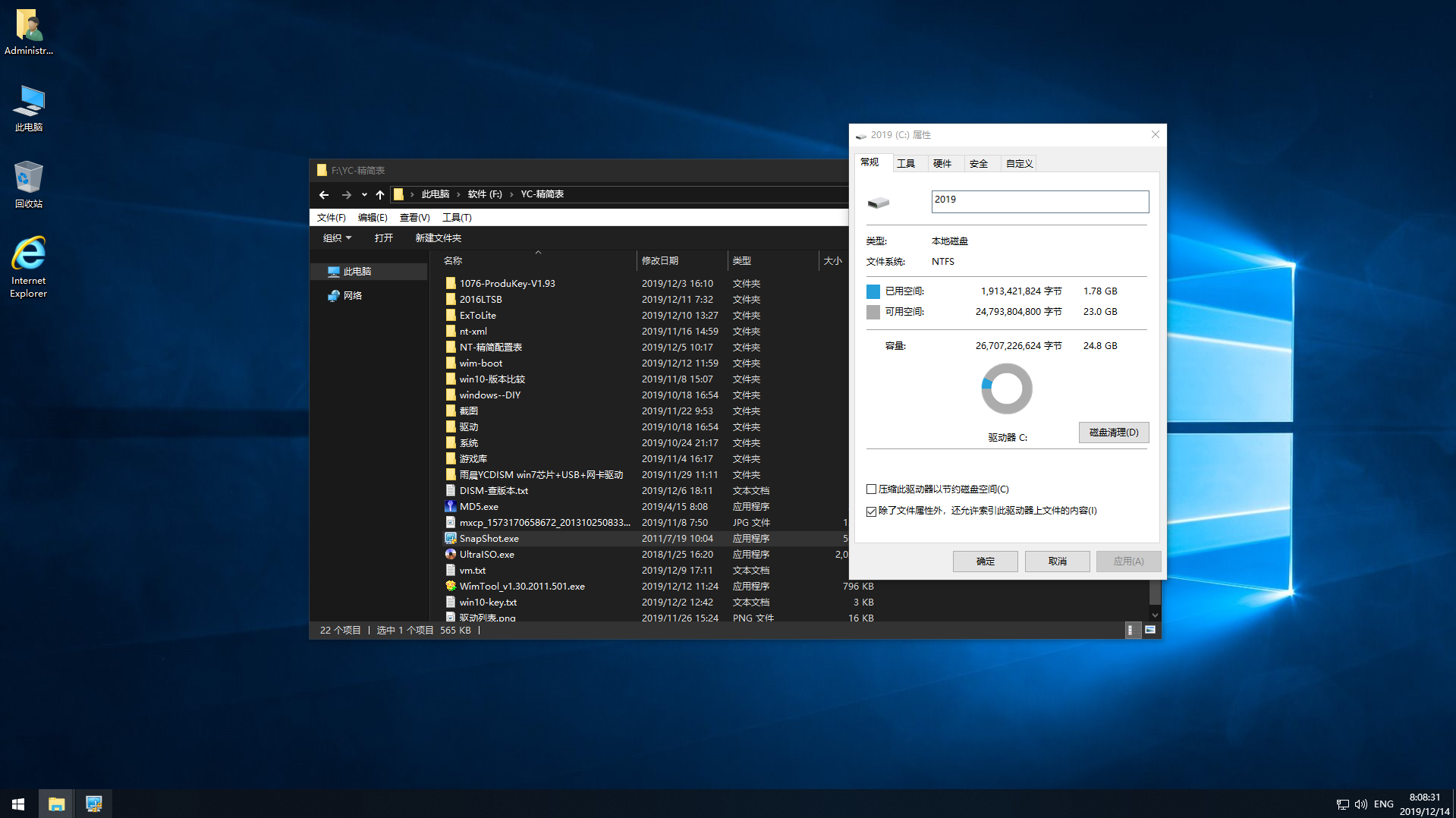Viewport: 1456px width, 818px height.
Task: Sort by the 名称 column header
Action: [x=537, y=260]
